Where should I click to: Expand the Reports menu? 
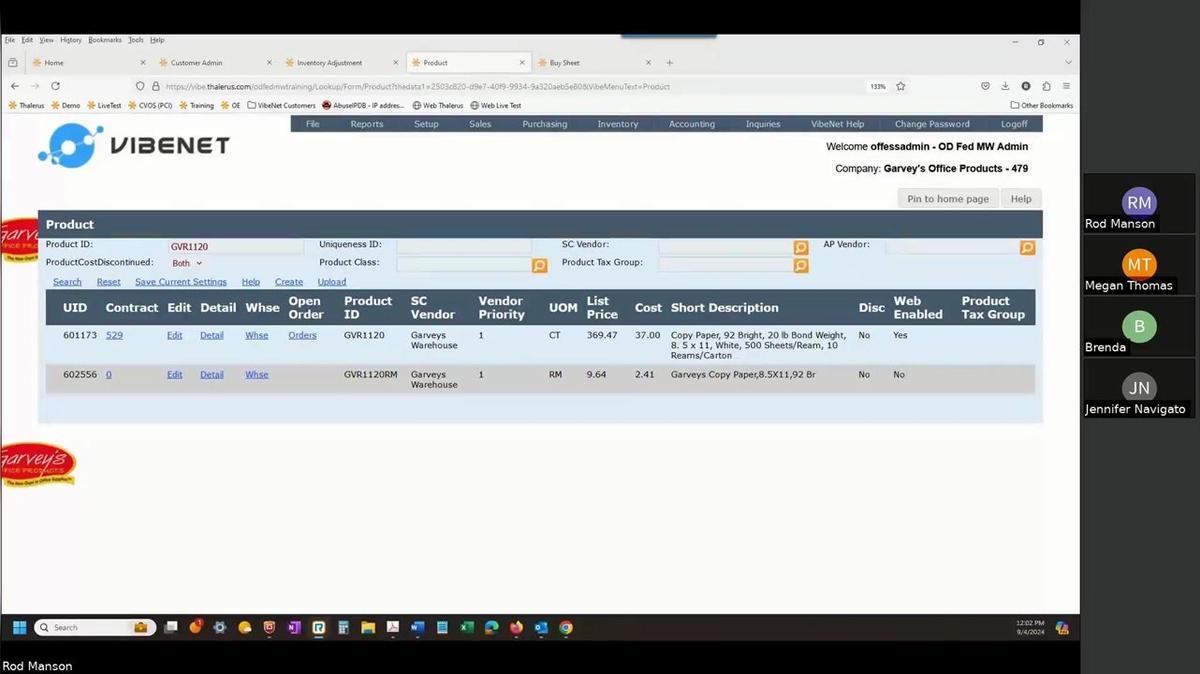[366, 124]
